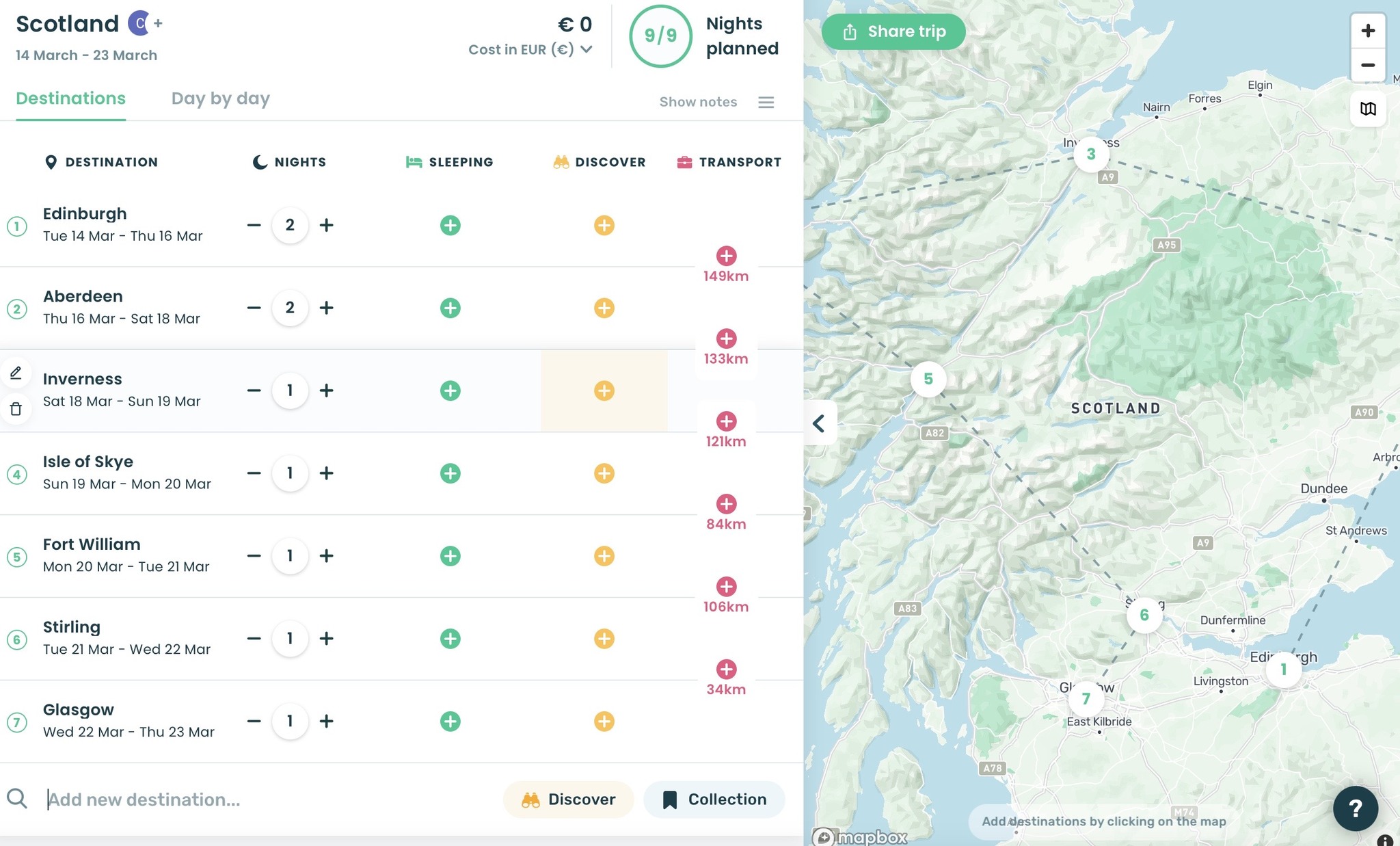Click the Scotland trip title
1400x846 pixels.
(67, 23)
